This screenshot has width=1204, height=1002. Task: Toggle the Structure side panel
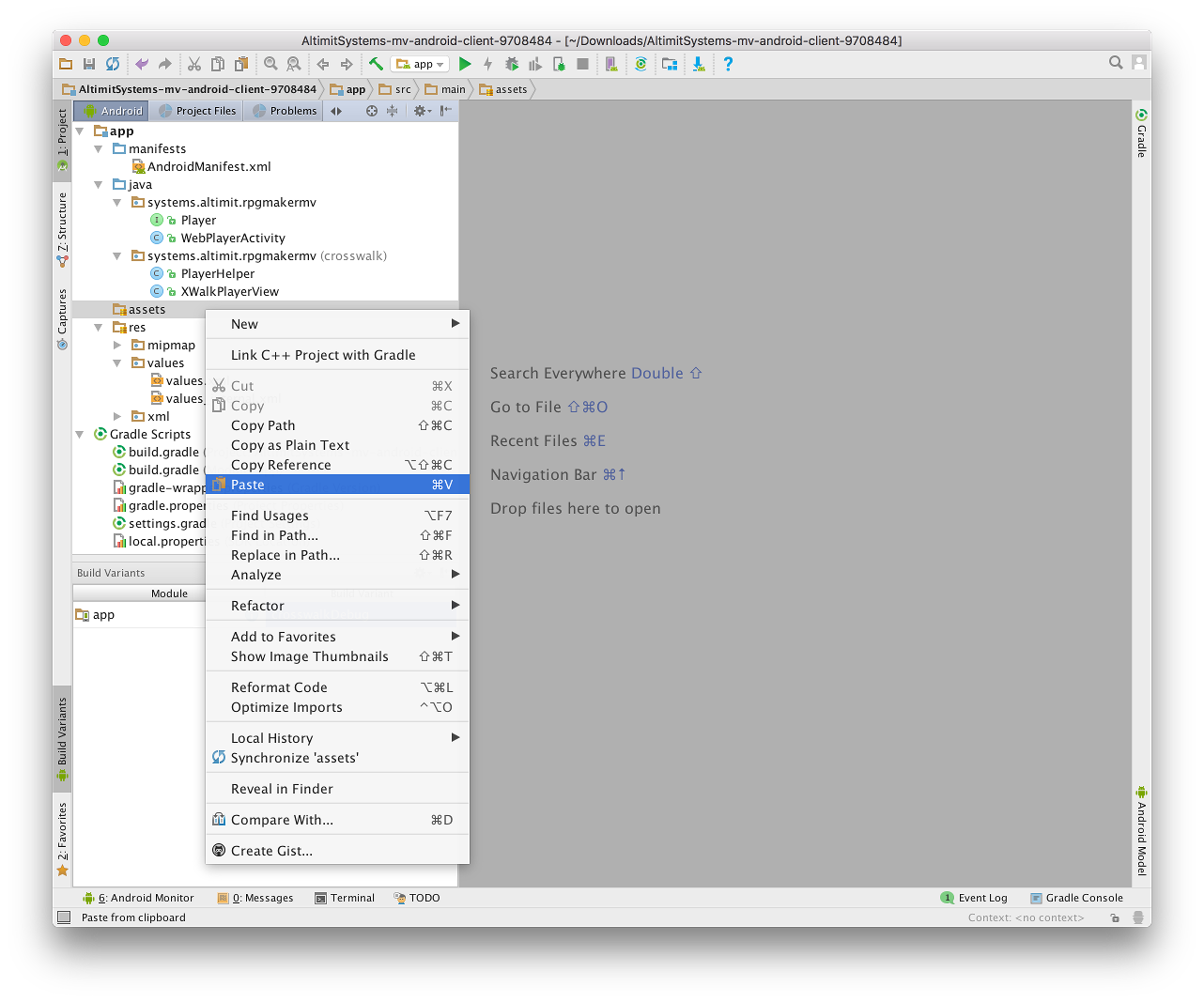[62, 230]
